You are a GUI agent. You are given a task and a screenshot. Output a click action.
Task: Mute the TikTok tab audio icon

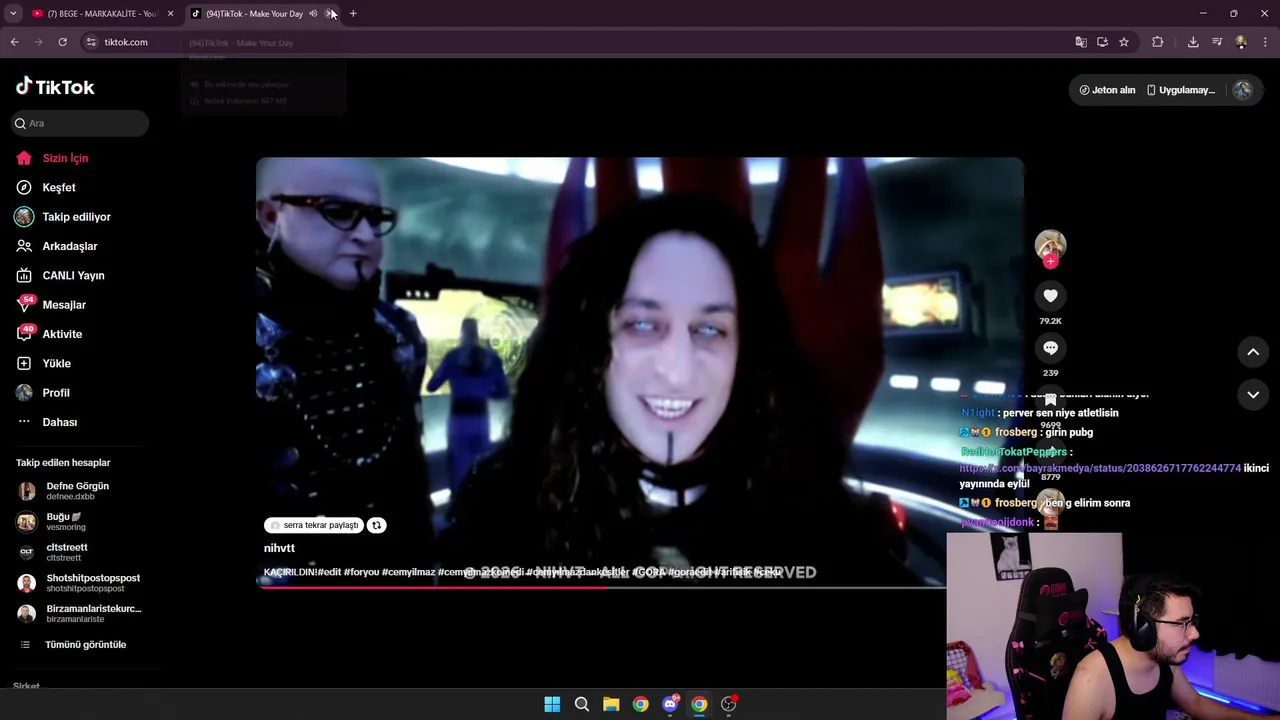click(x=313, y=14)
